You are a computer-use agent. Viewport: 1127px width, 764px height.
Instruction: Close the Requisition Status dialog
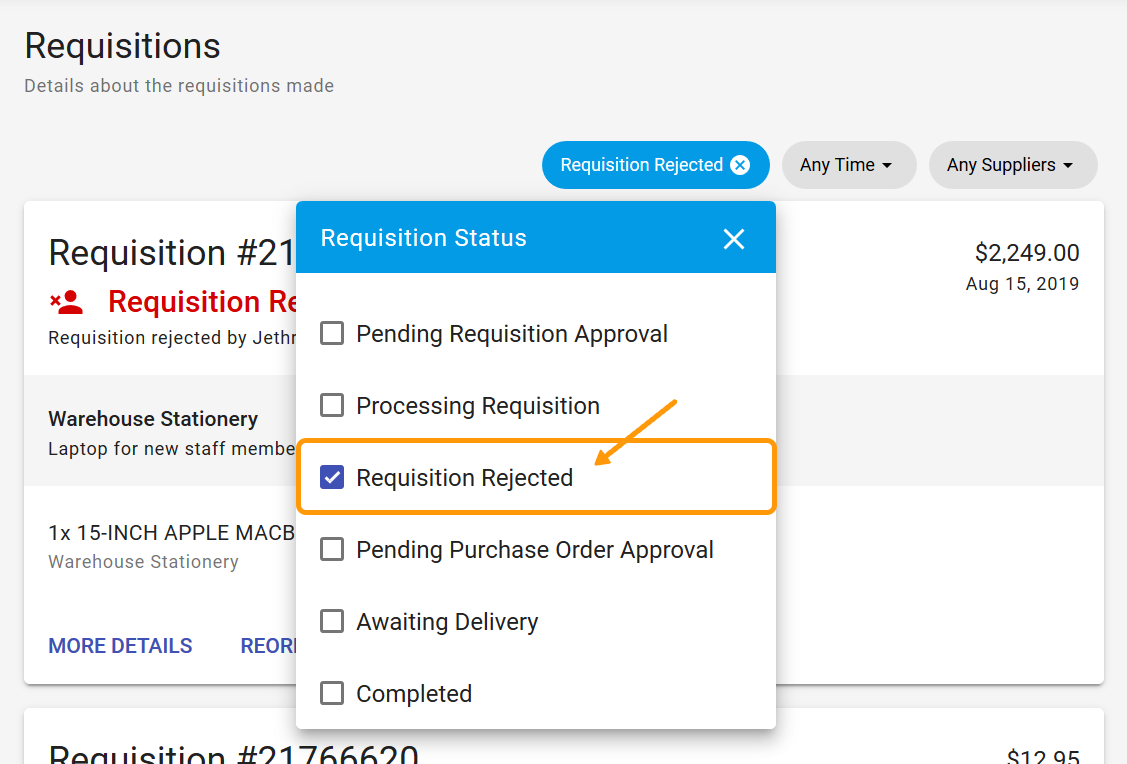point(733,238)
